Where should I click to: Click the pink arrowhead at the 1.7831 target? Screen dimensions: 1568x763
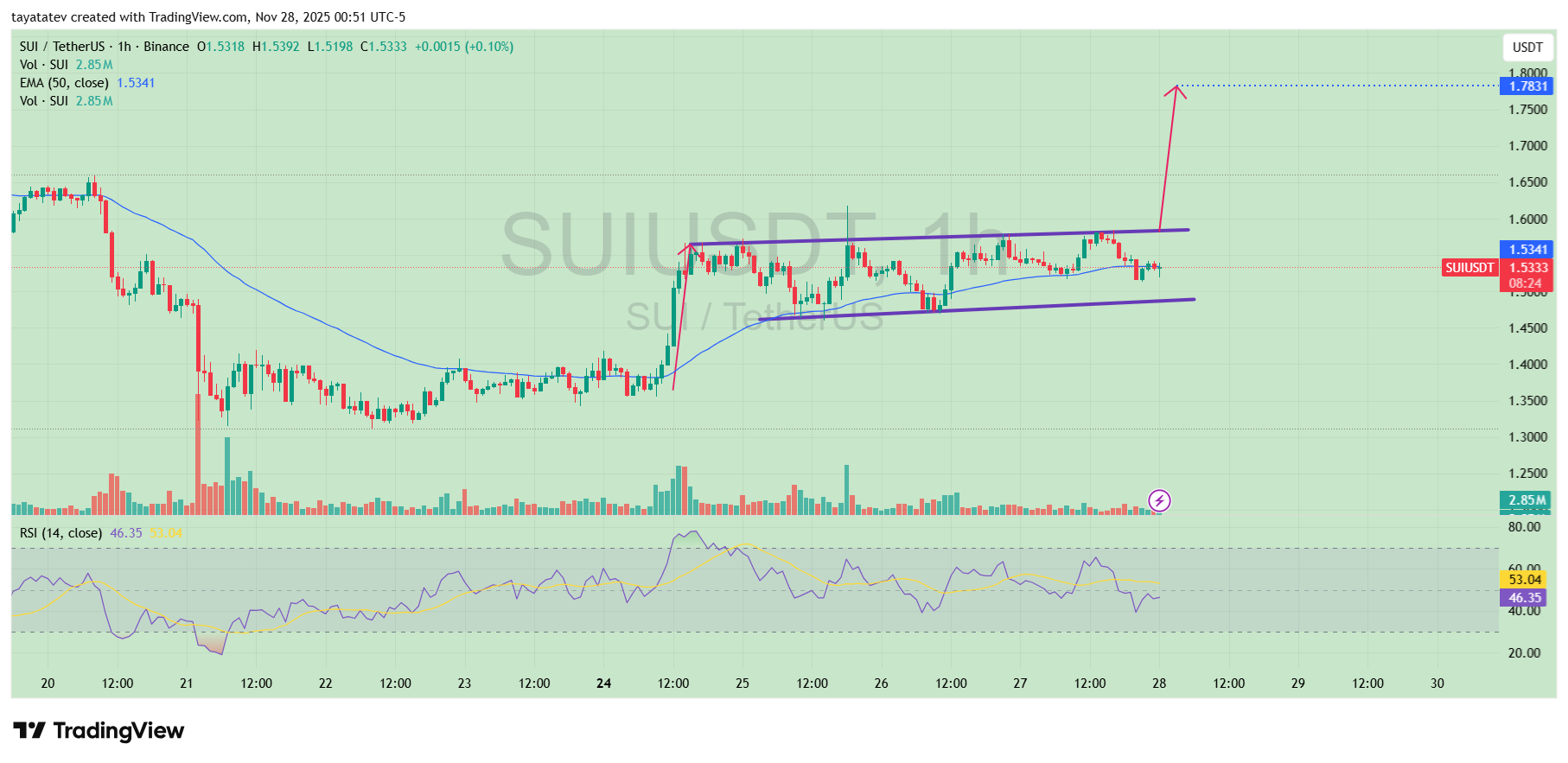pyautogui.click(x=1175, y=89)
